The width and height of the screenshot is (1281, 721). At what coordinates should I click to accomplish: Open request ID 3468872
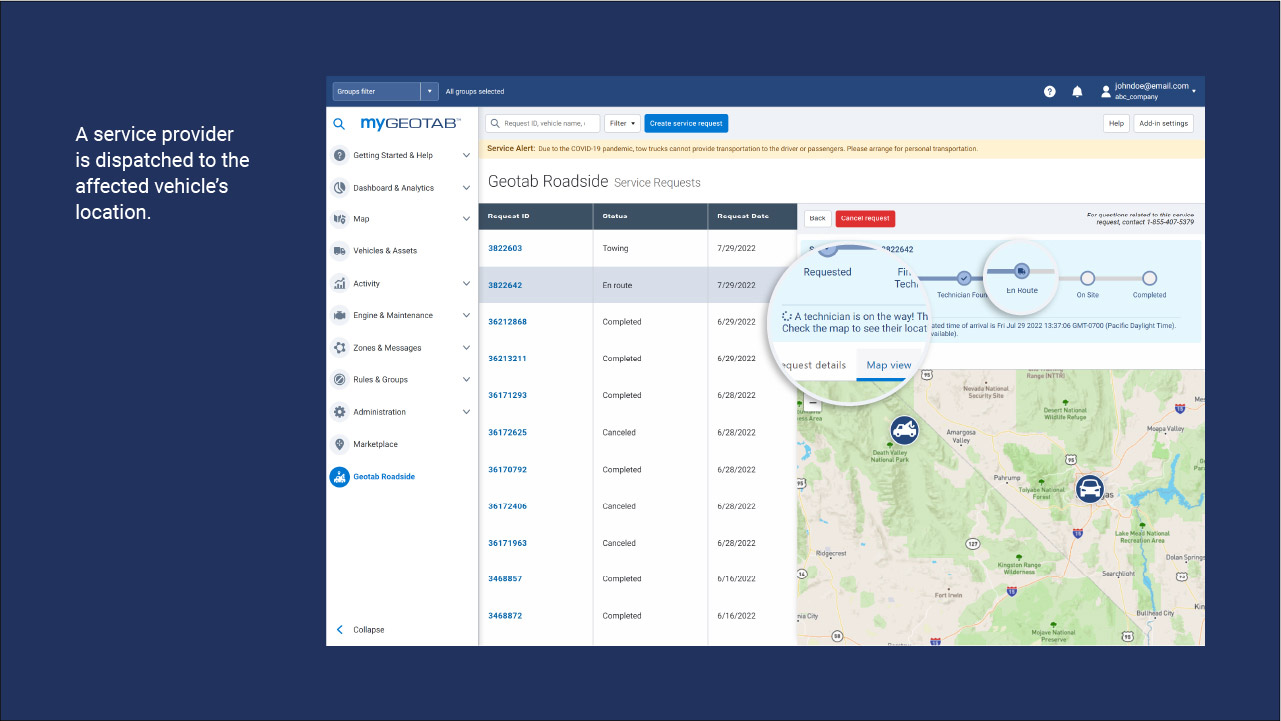click(505, 616)
